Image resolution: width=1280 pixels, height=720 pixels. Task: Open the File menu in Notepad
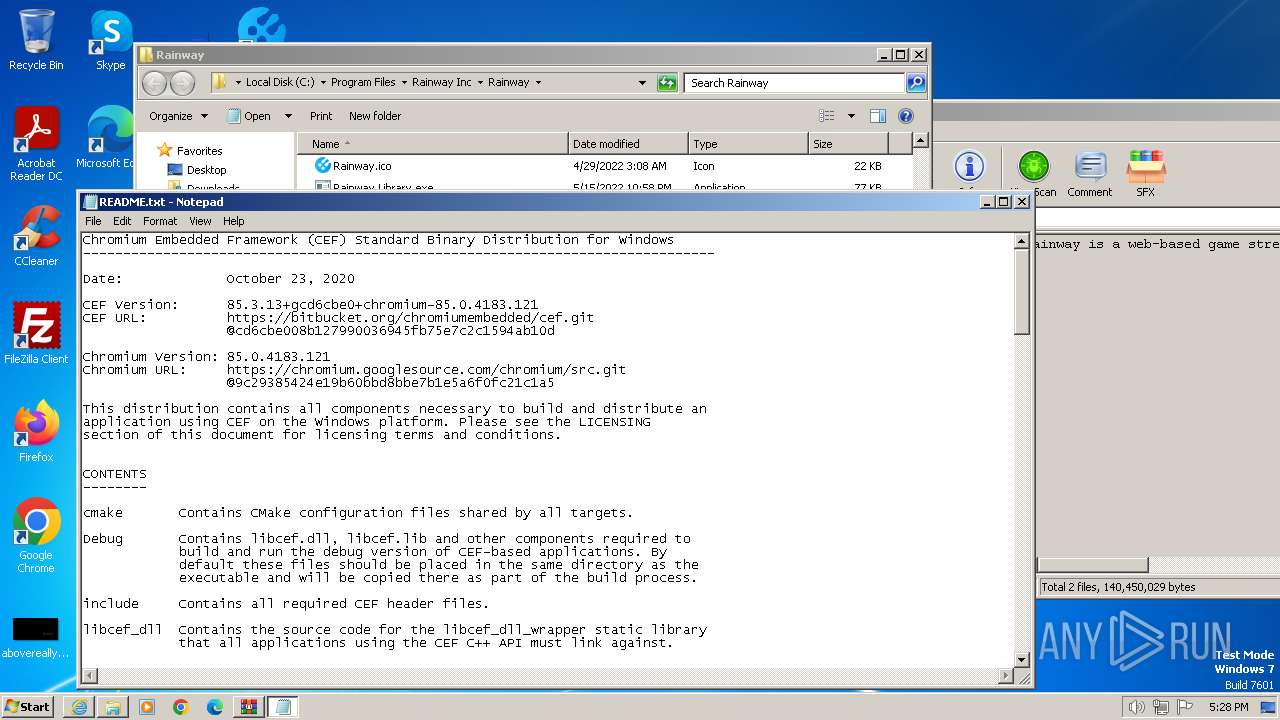[93, 221]
